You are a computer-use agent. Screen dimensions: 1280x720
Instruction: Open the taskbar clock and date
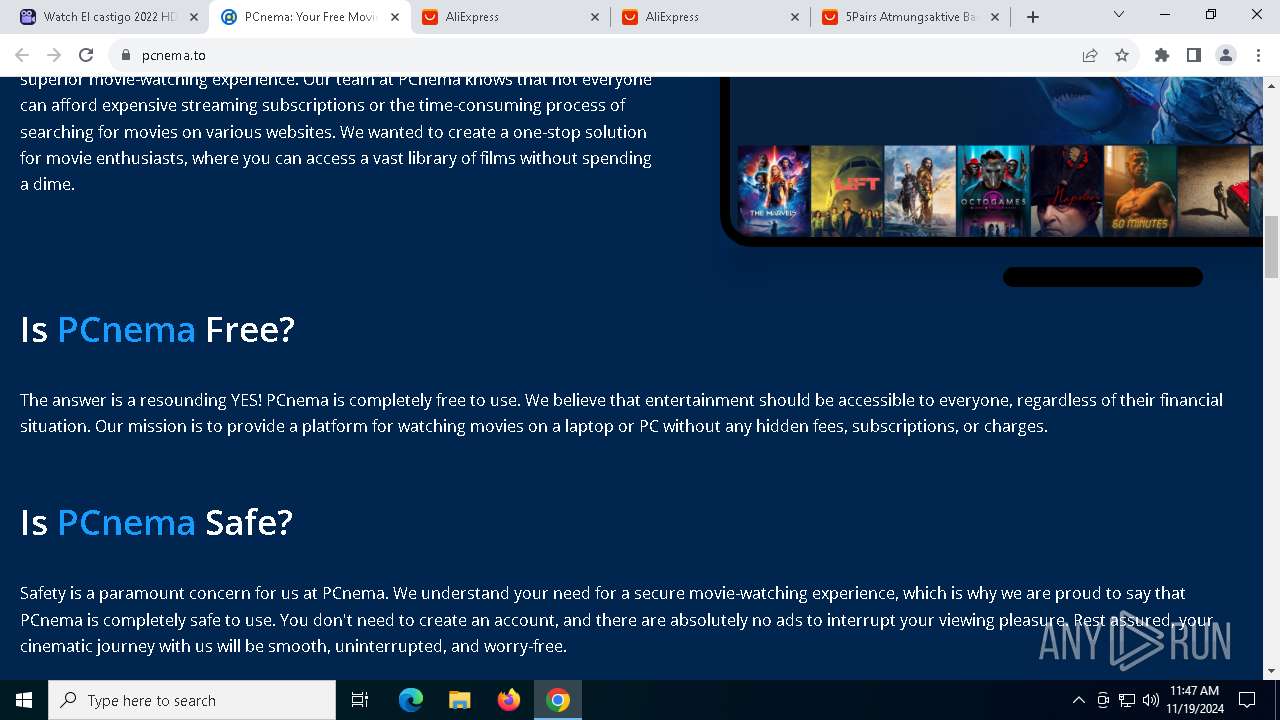click(1194, 700)
